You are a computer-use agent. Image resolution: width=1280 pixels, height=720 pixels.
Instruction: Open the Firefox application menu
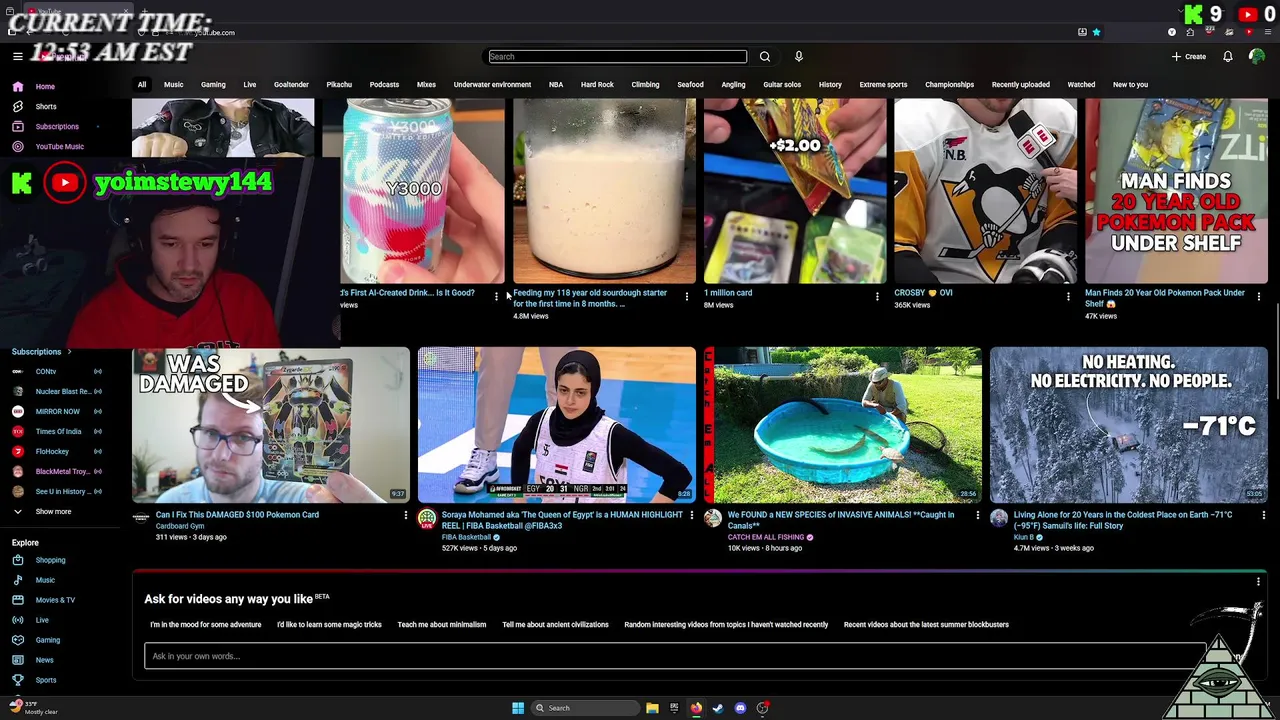1269,32
